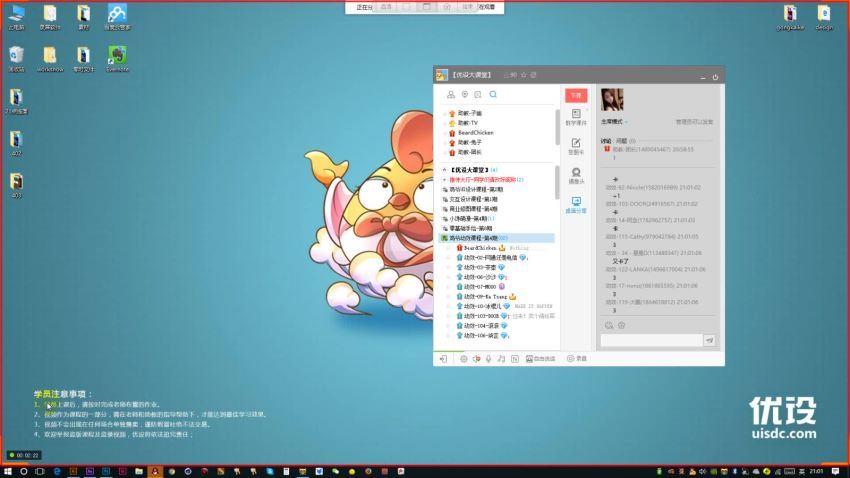
Task: Open the action center notification icon
Action: pos(835,471)
